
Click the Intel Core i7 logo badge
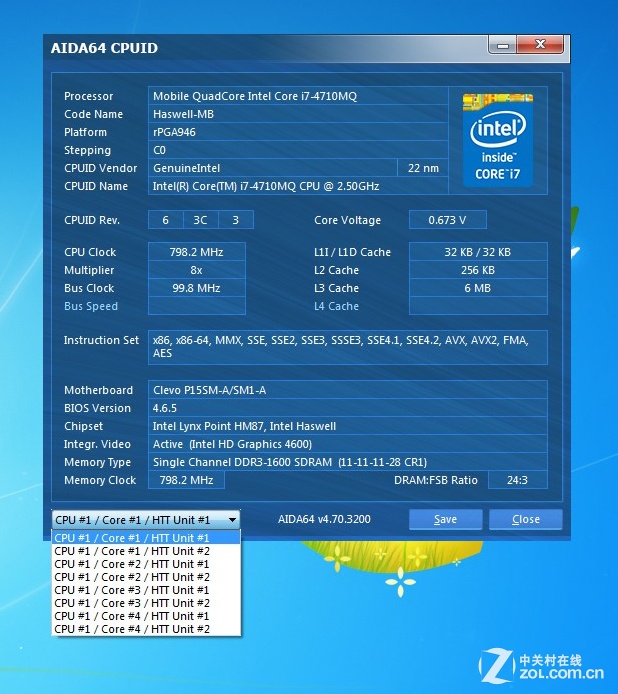click(x=497, y=139)
